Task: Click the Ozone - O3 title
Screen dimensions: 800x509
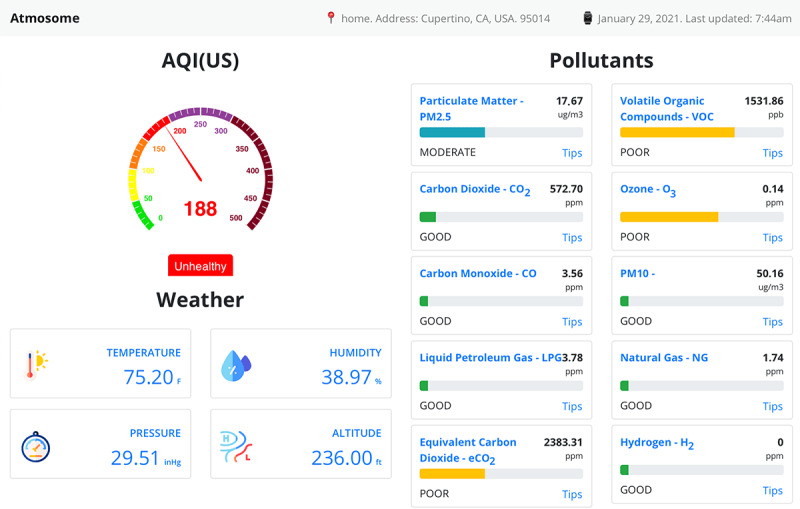Action: 648,190
